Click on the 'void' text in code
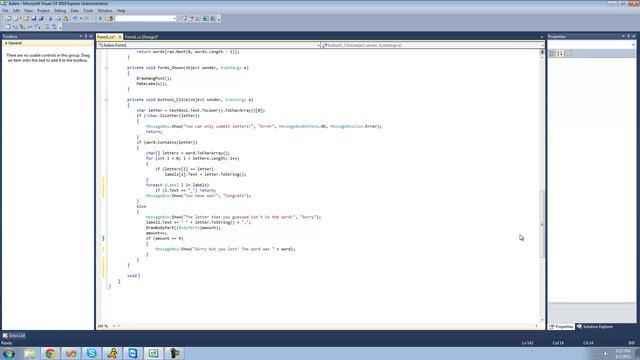 (x=132, y=276)
